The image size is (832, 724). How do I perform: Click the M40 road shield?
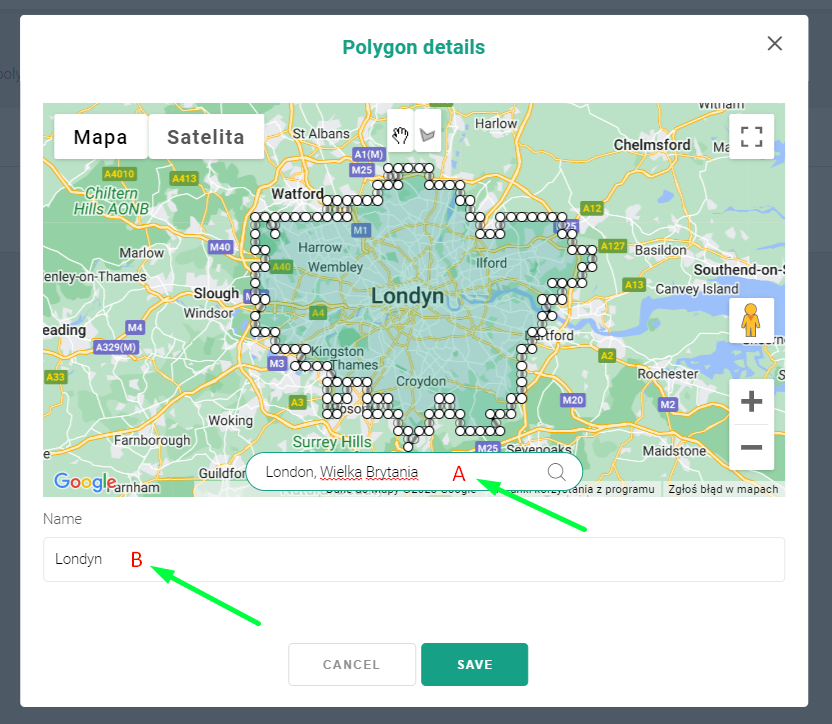(220, 247)
